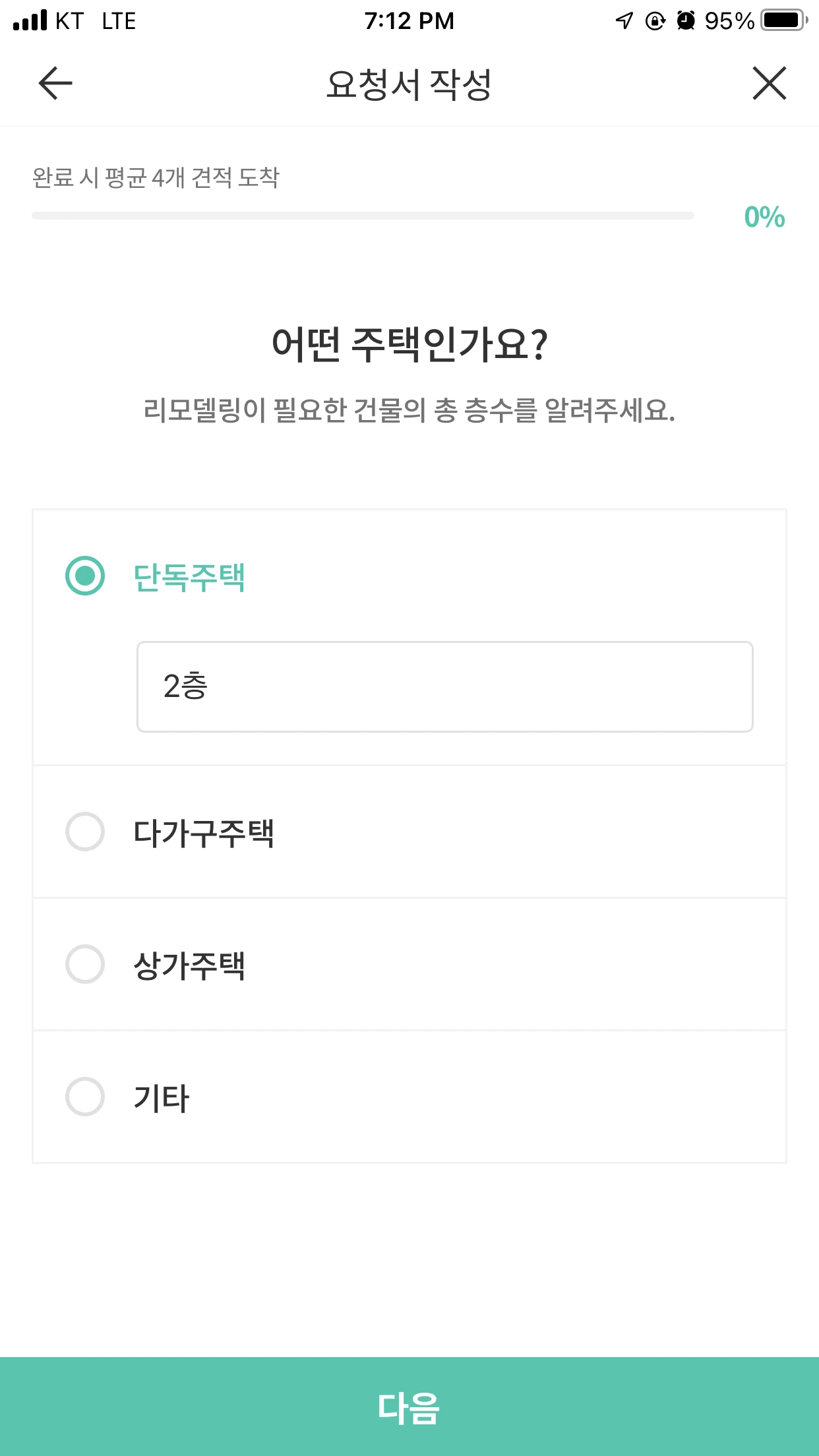Click the request progress bar
Image resolution: width=819 pixels, height=1456 pixels.
[x=363, y=216]
